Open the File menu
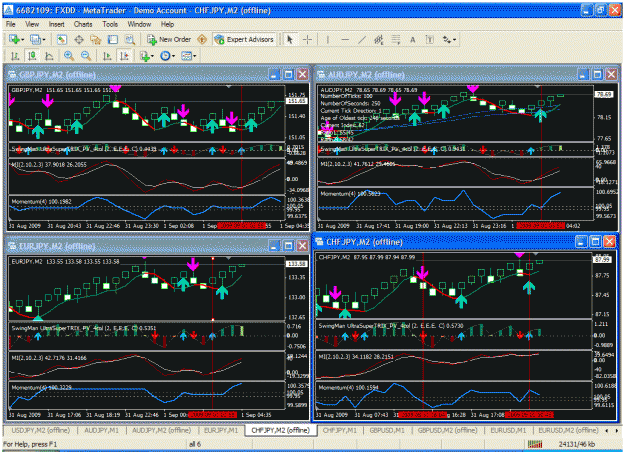Screen dimensions: 625x452 coord(11,24)
